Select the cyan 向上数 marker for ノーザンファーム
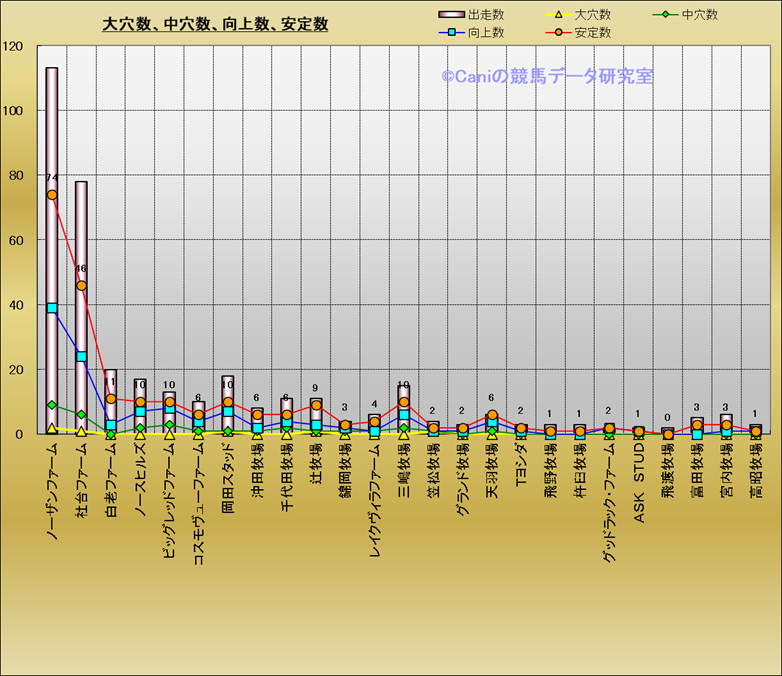The width and height of the screenshot is (782, 676). [52, 308]
